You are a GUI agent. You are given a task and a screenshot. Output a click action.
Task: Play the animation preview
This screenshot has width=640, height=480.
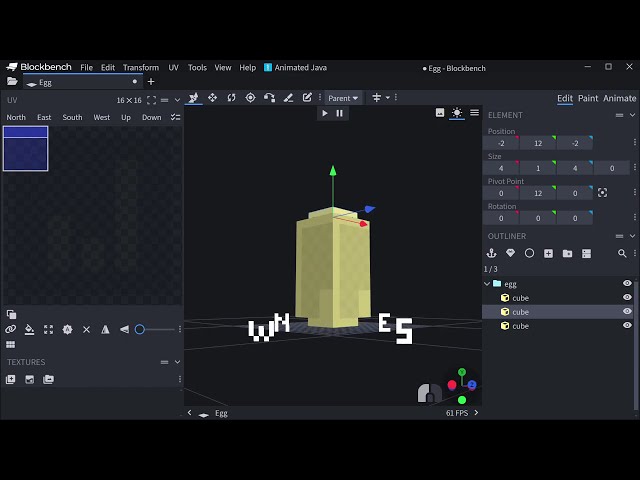[x=324, y=113]
